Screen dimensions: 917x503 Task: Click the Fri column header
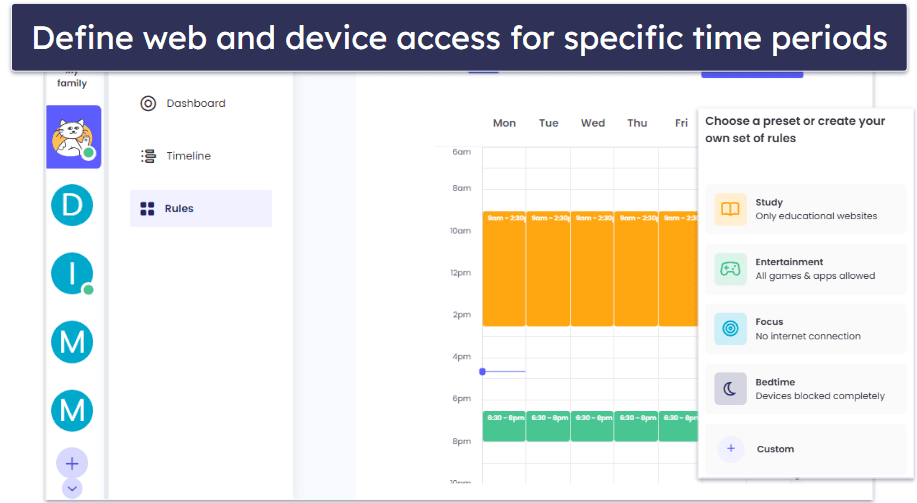pos(681,123)
